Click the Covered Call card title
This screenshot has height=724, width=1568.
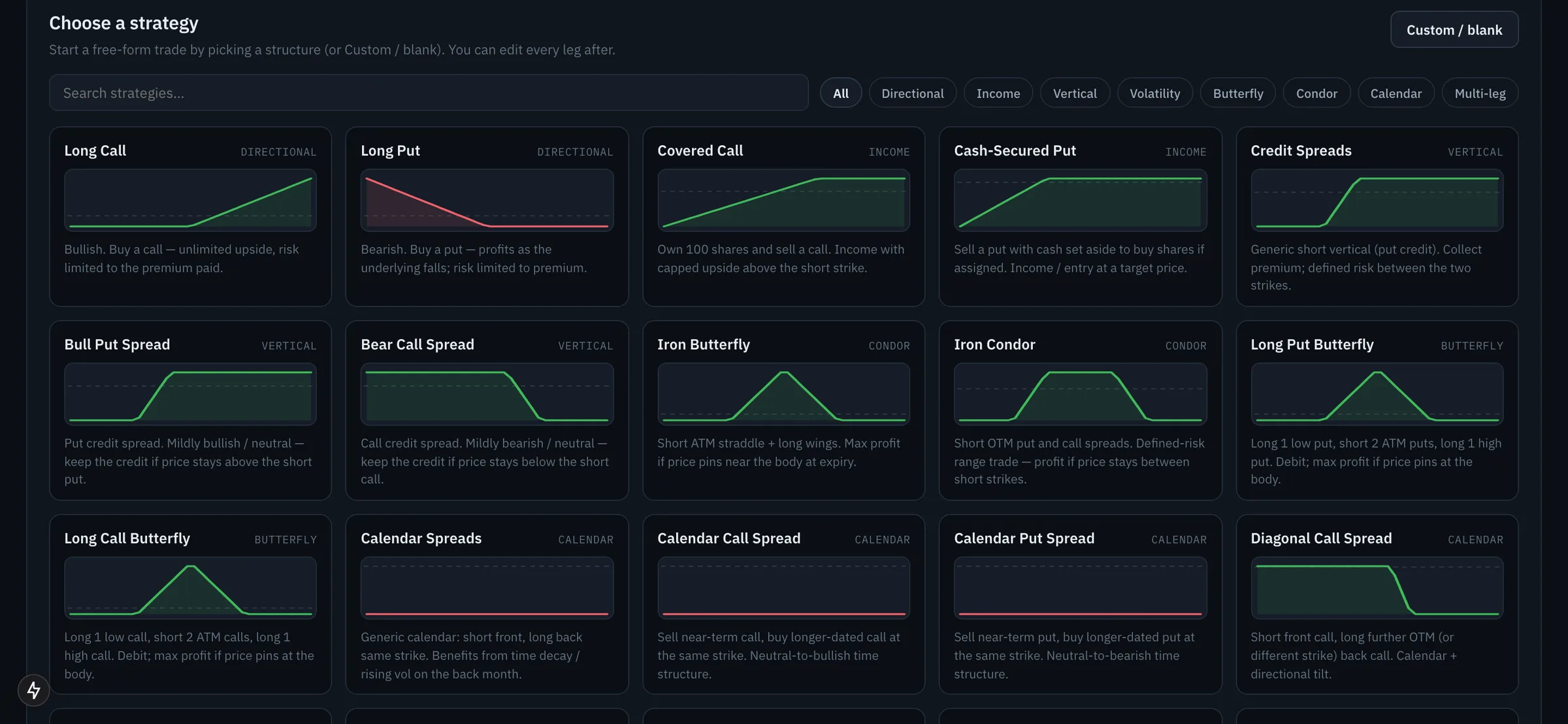(700, 151)
